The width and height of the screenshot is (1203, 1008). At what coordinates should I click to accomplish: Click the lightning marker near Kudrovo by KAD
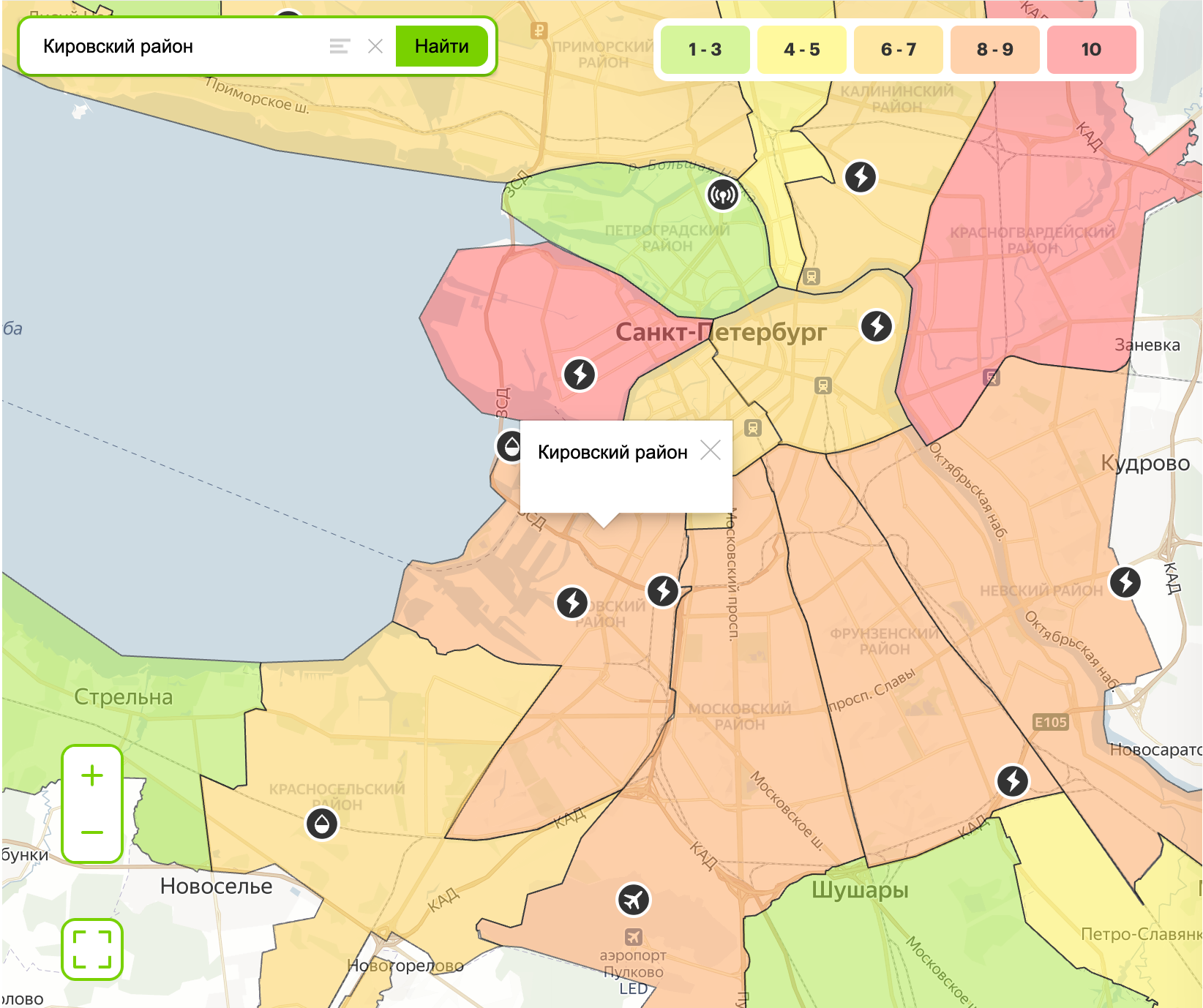[x=1125, y=582]
